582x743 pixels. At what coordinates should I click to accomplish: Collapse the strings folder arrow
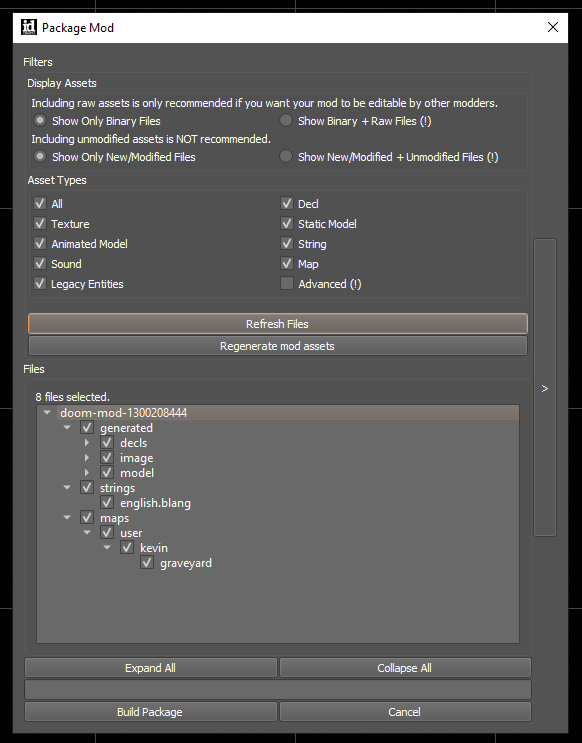tap(67, 488)
